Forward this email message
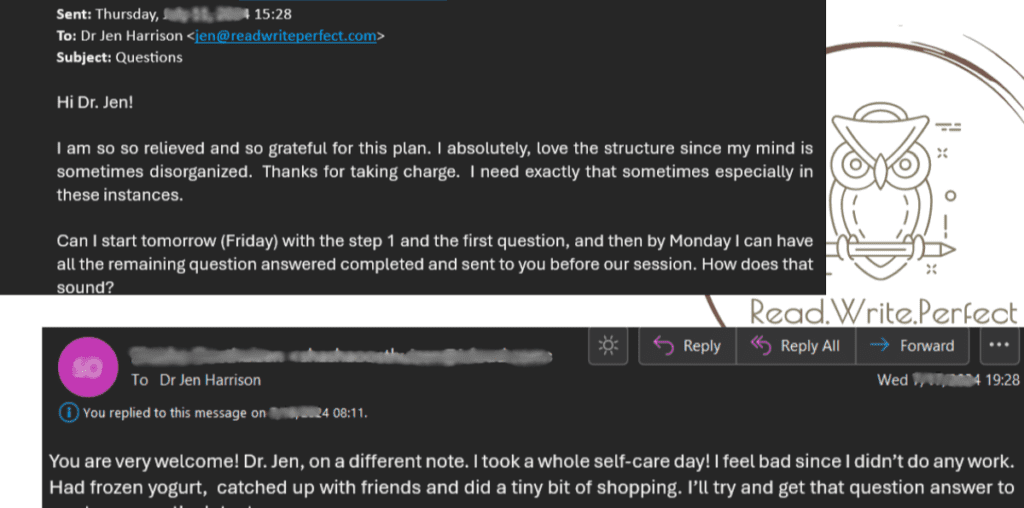The width and height of the screenshot is (1024, 508). 912,346
